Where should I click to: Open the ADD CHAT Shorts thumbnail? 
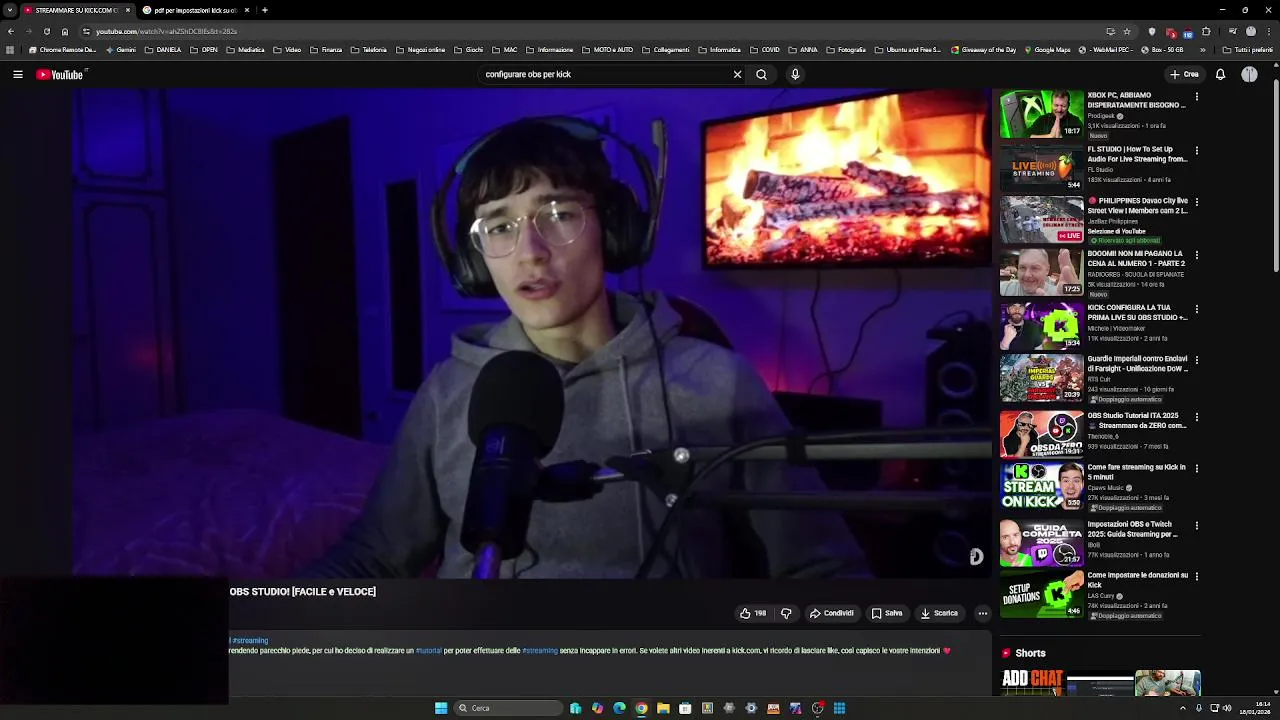(1032, 683)
